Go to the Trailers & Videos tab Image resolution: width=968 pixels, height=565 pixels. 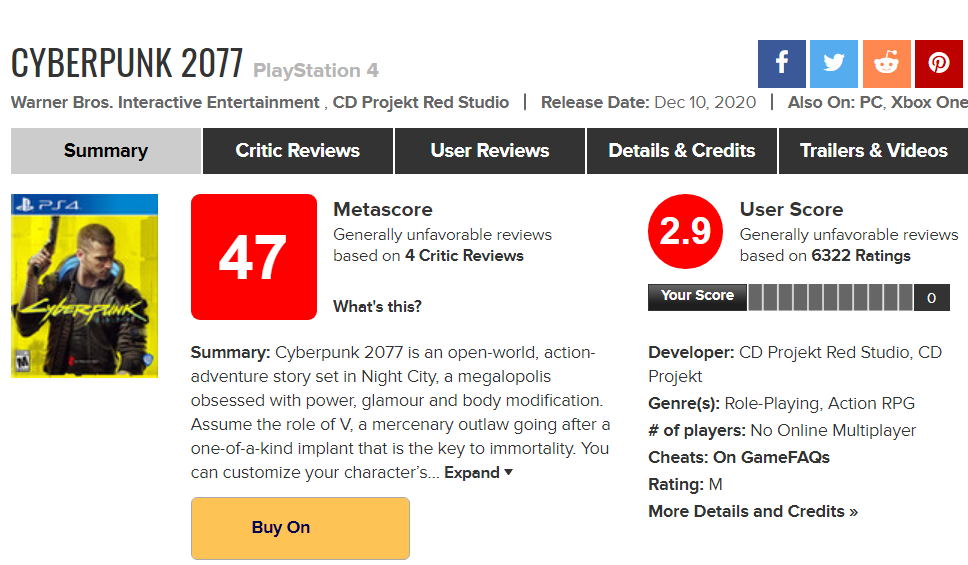point(874,151)
